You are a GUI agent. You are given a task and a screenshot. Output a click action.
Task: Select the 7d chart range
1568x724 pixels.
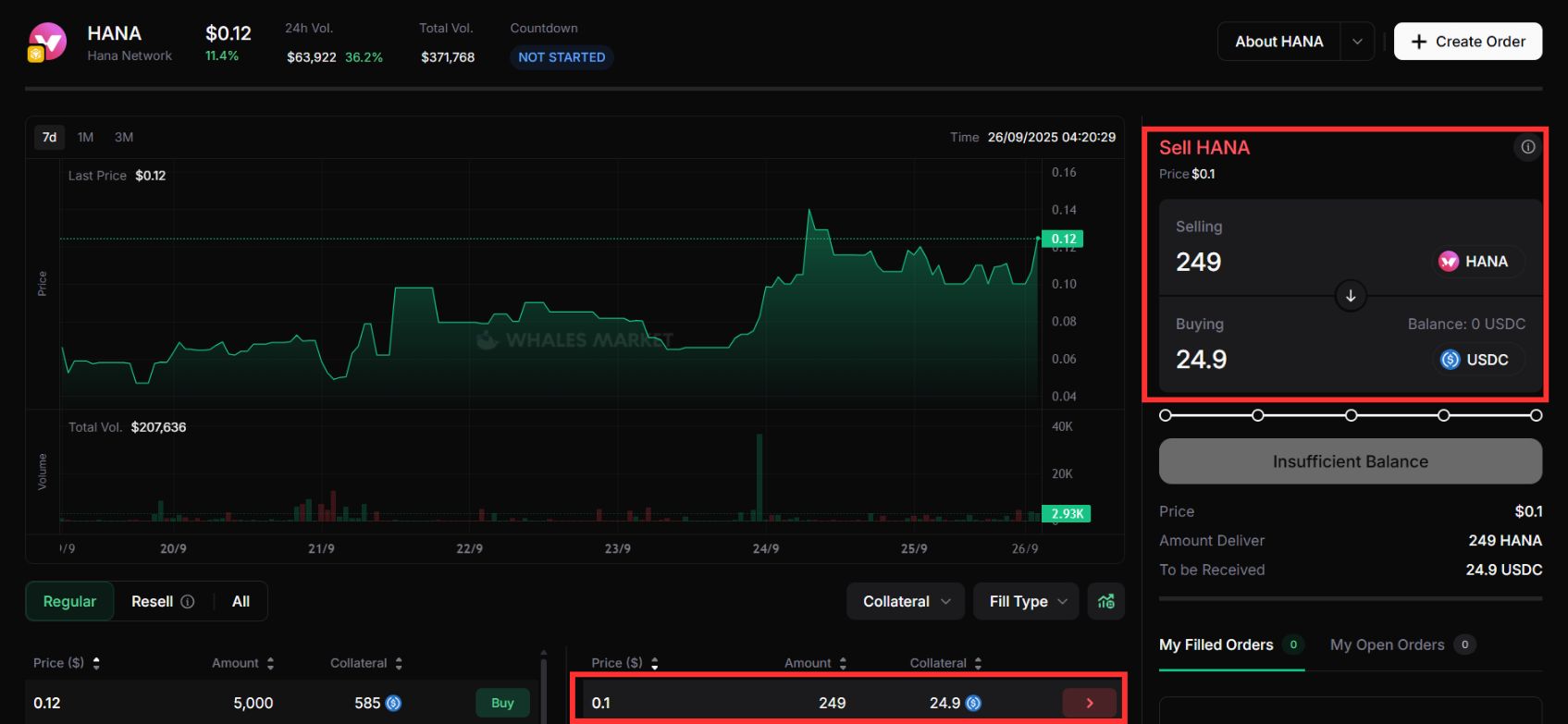[x=50, y=137]
